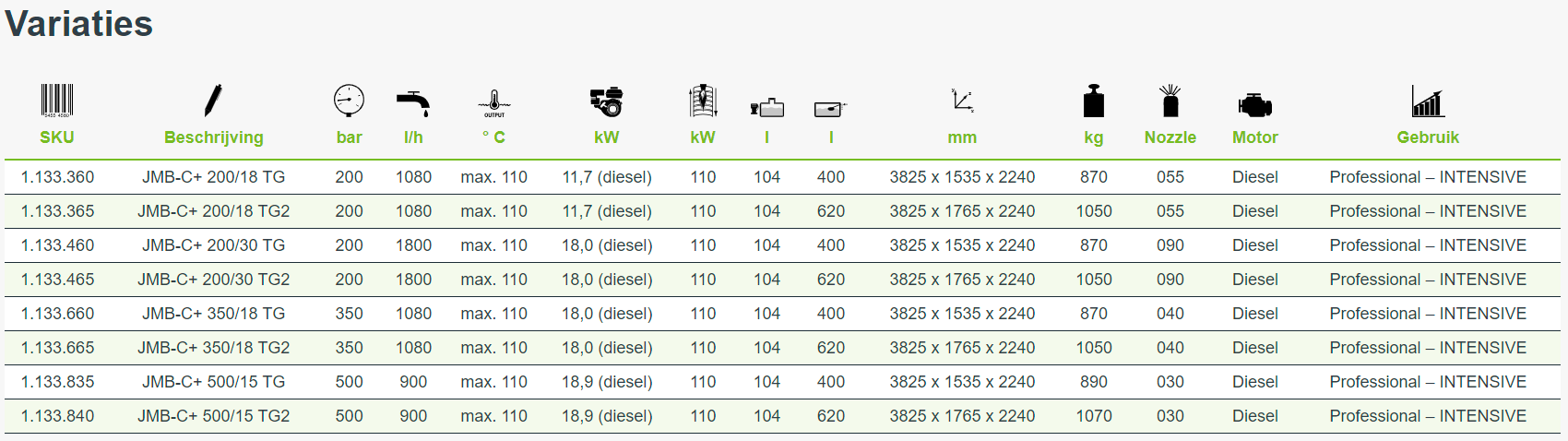Screen dimensions: 1568x441
Task: Click nozzle 030 in row 1.133.835
Action: (x=1170, y=382)
